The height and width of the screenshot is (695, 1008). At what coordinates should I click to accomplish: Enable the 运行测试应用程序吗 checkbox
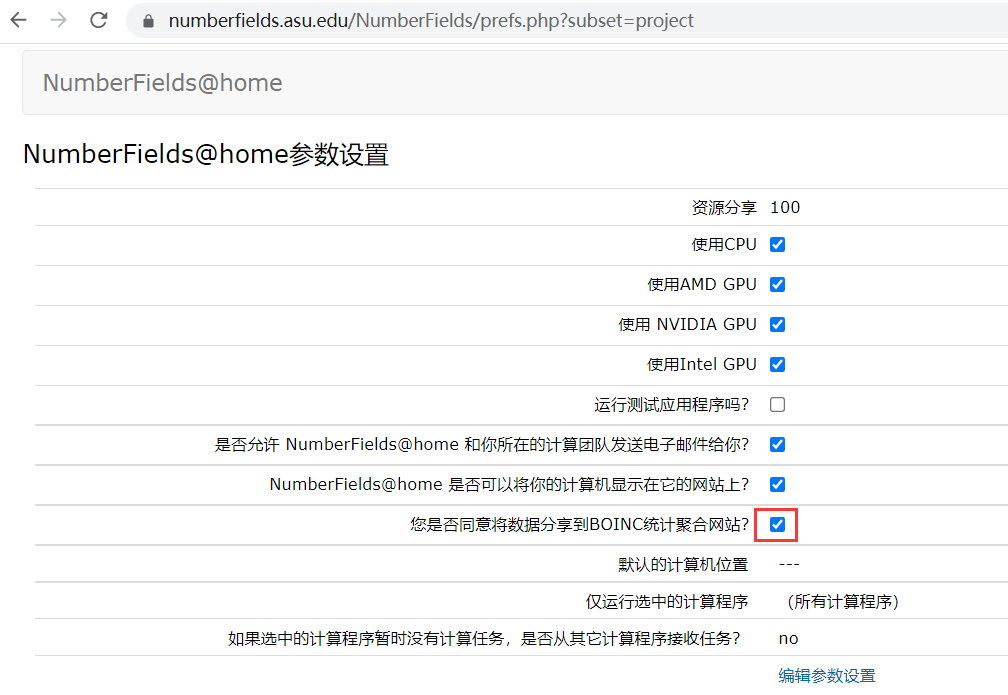(x=777, y=404)
